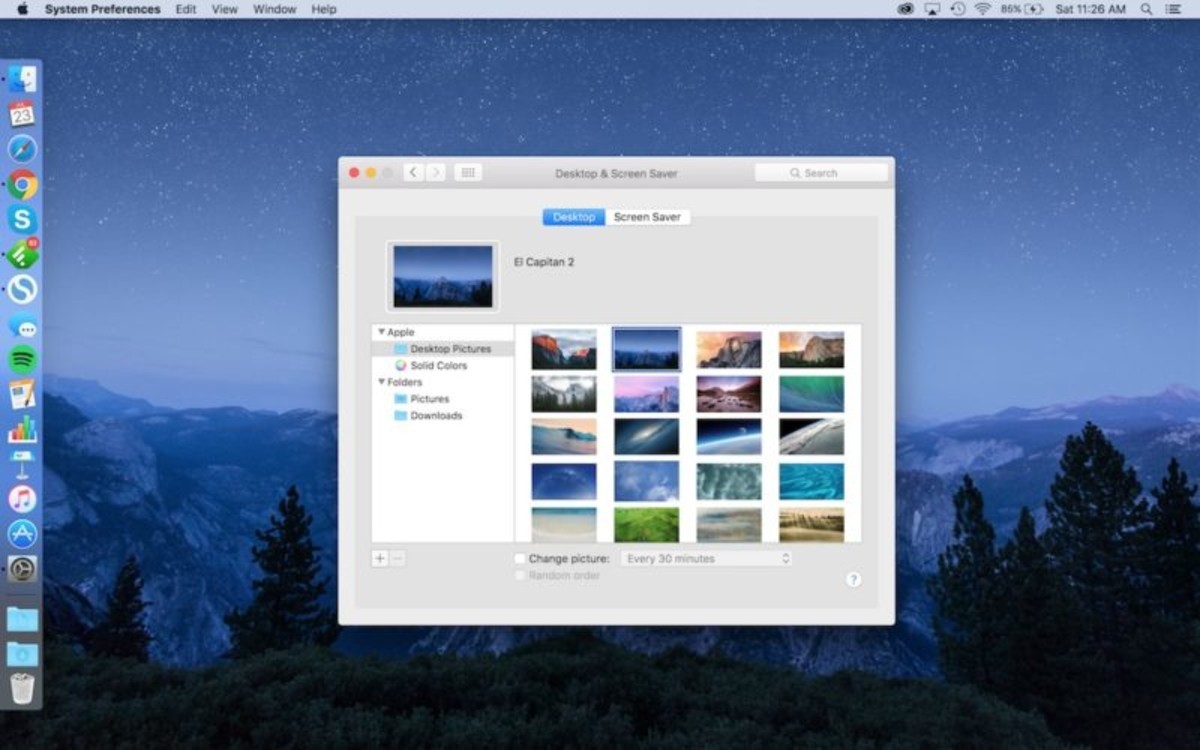Click the Wi-Fi status icon
This screenshot has width=1200, height=750.
(982, 9)
